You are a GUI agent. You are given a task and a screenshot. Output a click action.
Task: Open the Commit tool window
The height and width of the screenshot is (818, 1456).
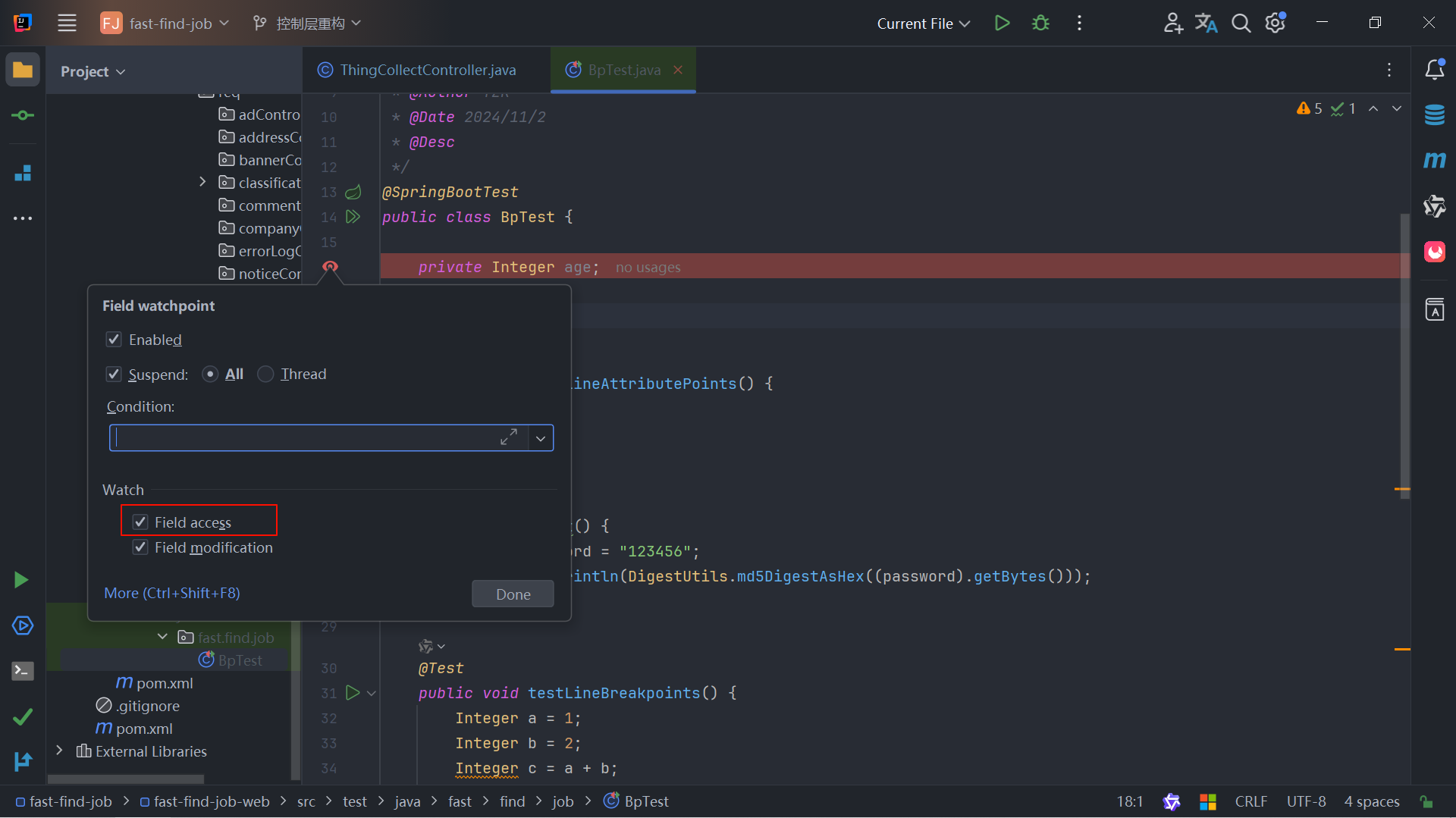[23, 115]
